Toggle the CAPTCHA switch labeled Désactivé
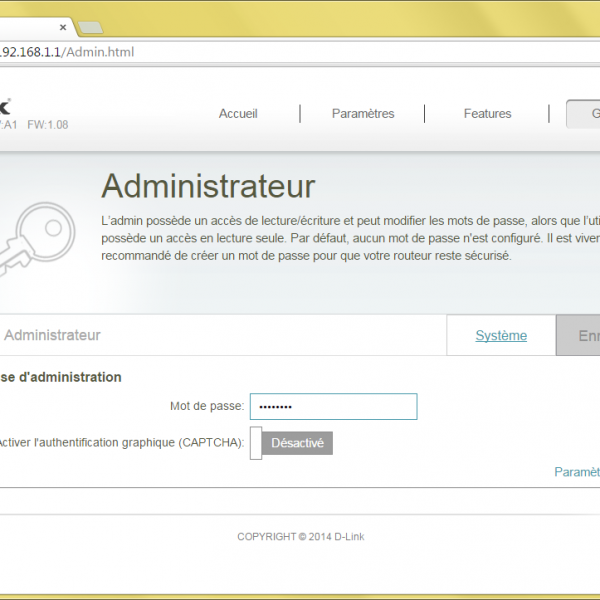 291,443
